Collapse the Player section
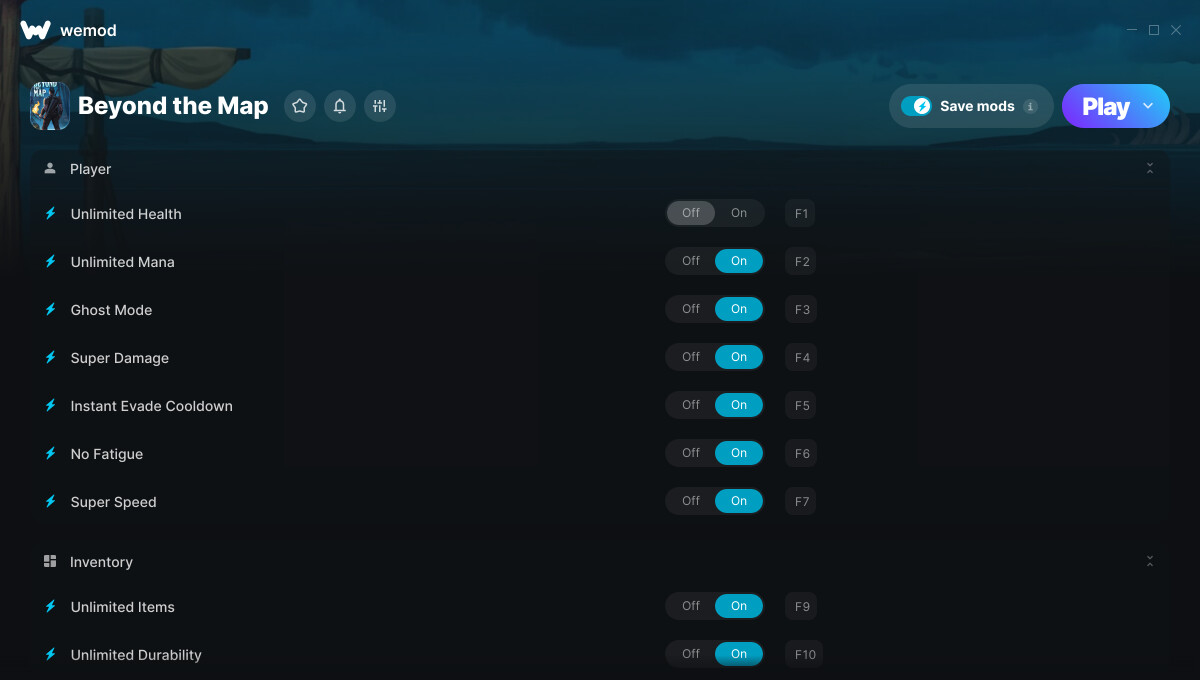The height and width of the screenshot is (680, 1200). click(x=1150, y=168)
